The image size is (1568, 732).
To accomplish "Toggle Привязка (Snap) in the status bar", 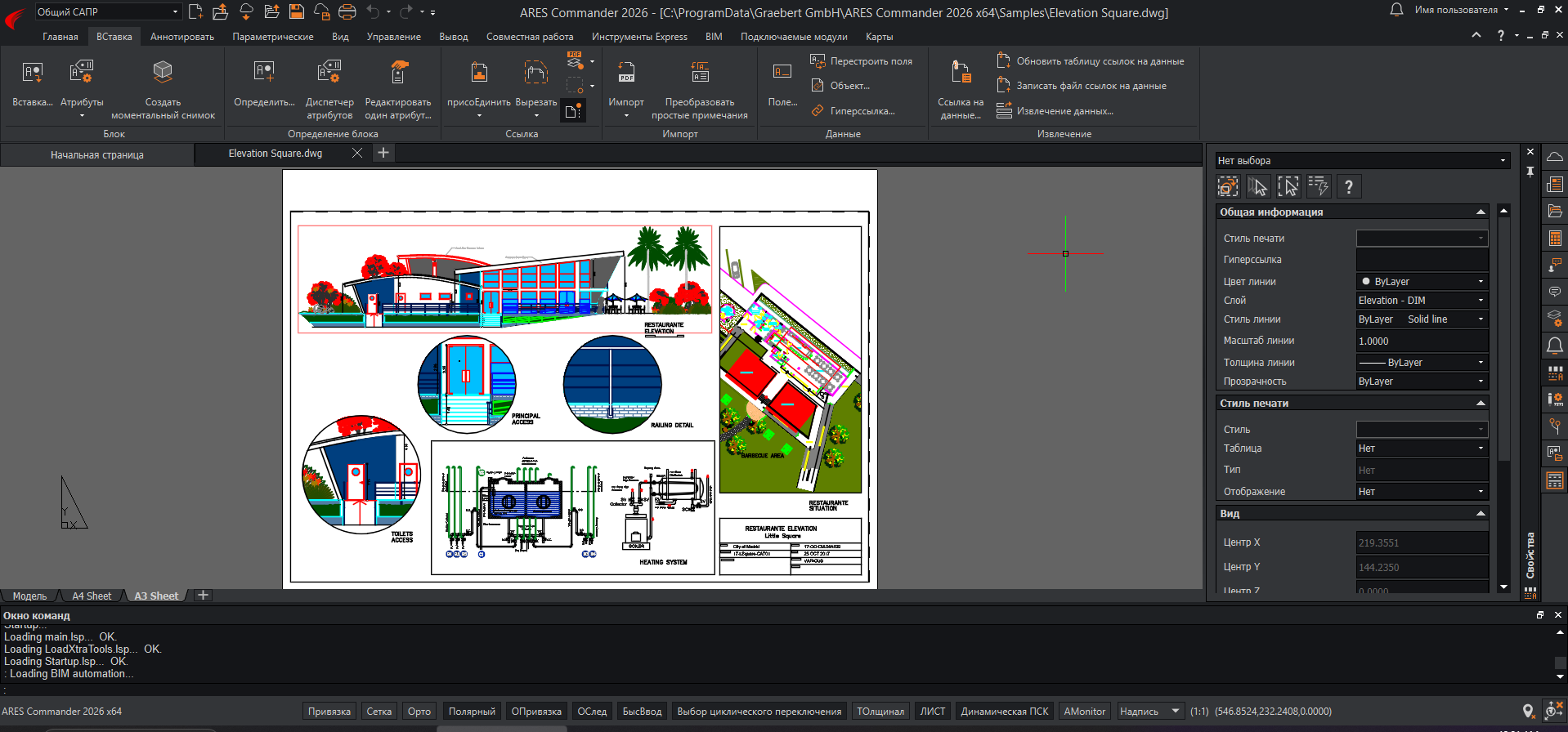I will (329, 712).
